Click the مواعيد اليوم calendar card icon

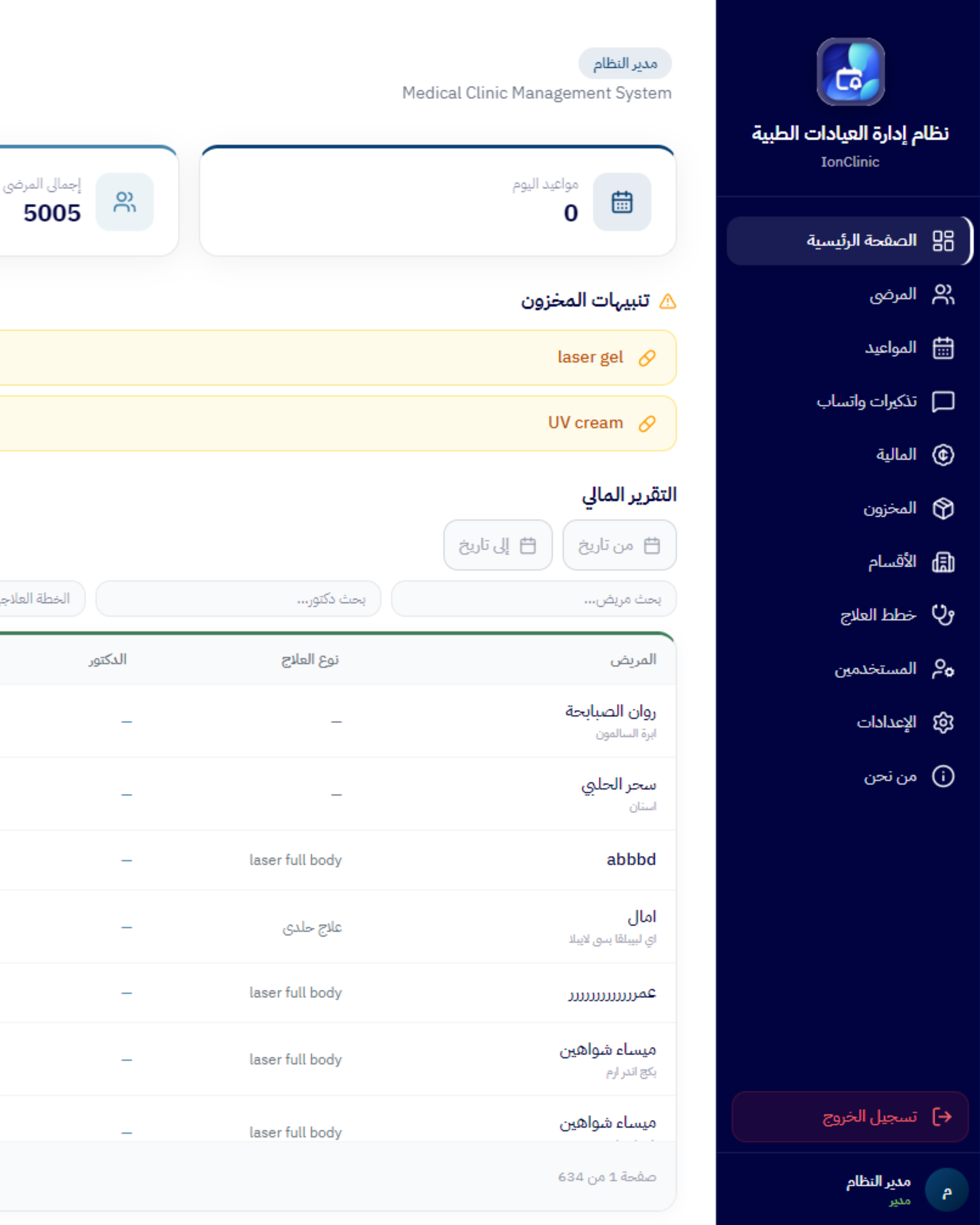coord(622,202)
